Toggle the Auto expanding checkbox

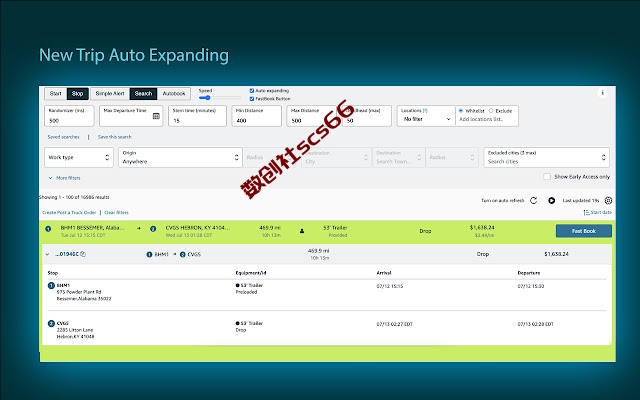pyautogui.click(x=252, y=91)
